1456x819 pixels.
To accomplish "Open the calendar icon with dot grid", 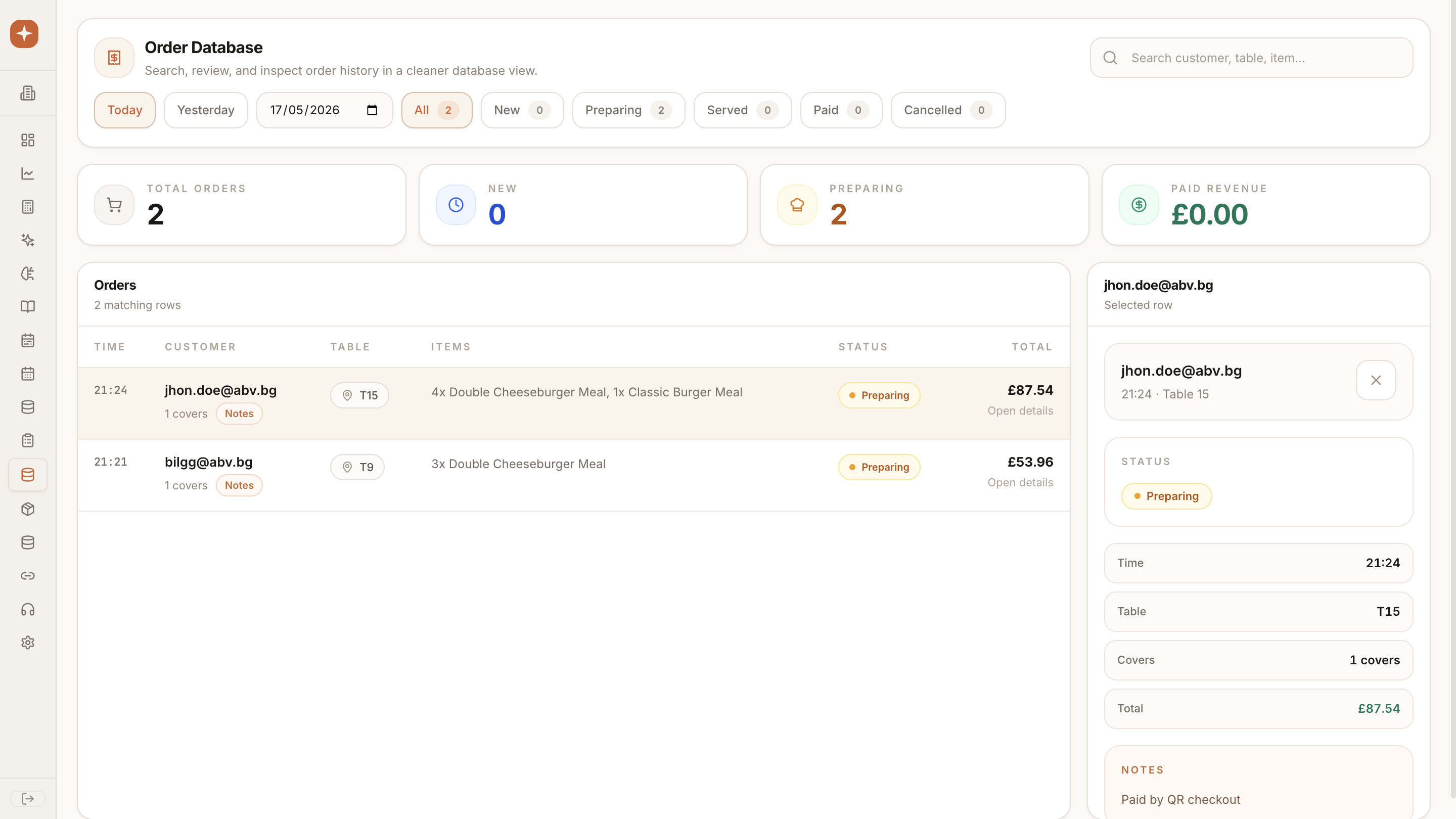I will click(28, 373).
